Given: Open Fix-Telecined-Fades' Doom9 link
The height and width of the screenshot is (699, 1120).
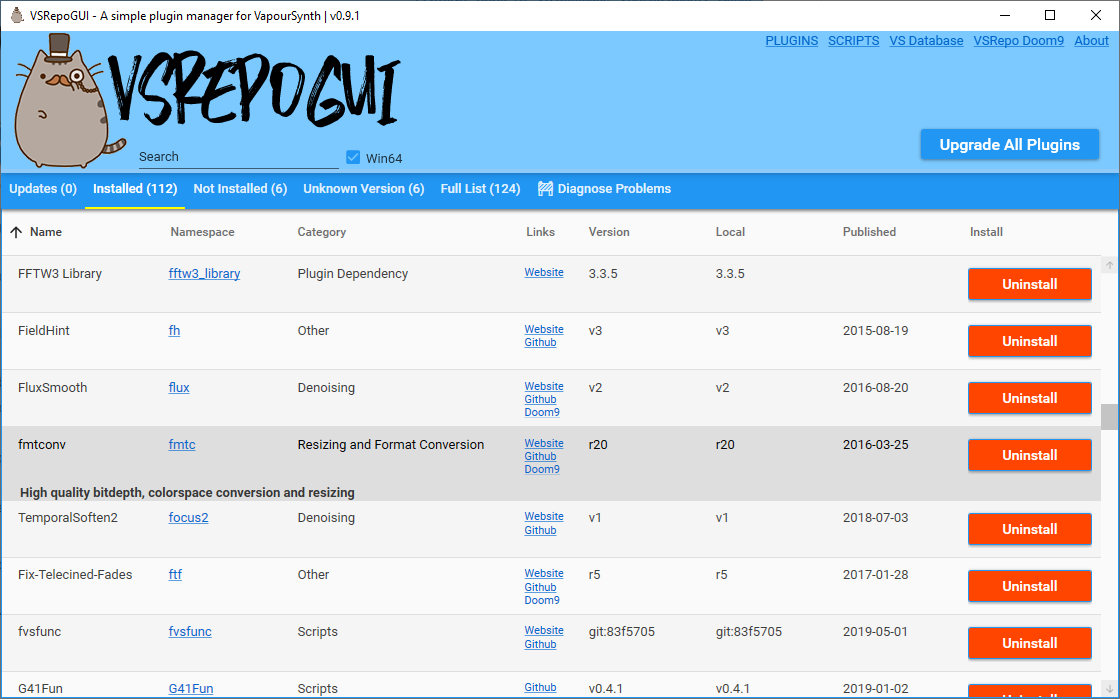Looking at the screenshot, I should tap(541, 600).
